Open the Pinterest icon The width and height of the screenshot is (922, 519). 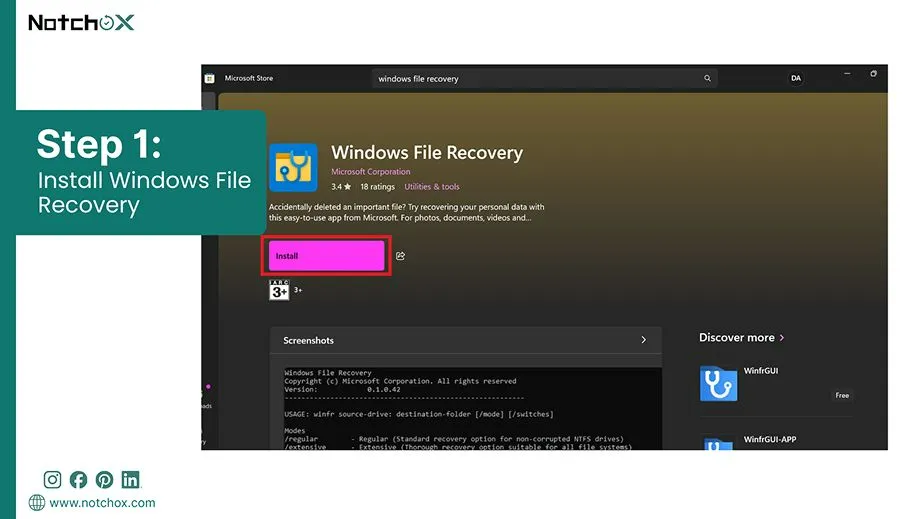(x=104, y=480)
